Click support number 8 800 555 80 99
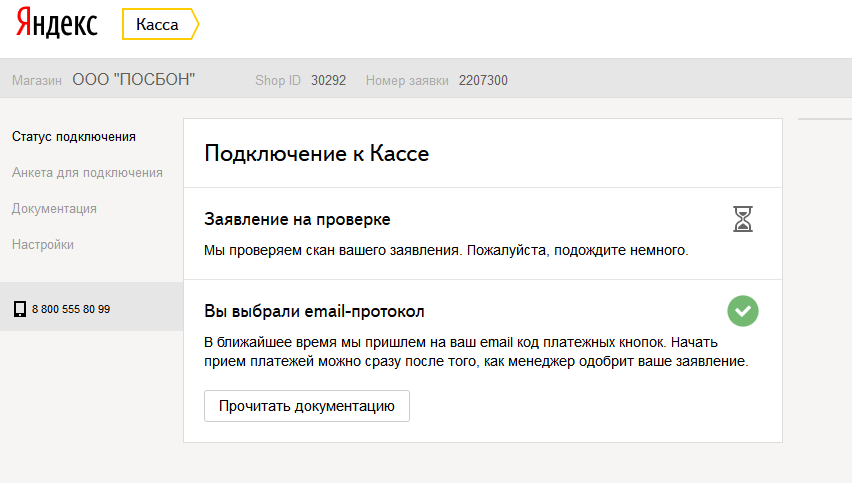Image resolution: width=852 pixels, height=483 pixels. 71,309
